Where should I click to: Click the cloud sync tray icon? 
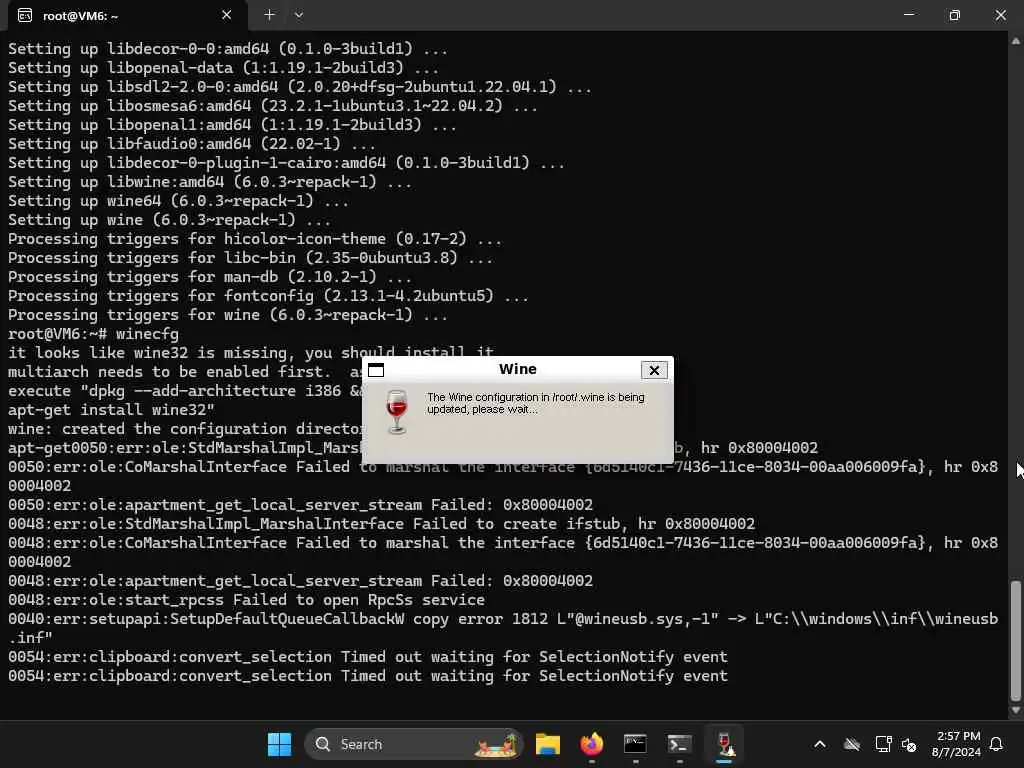coord(852,744)
